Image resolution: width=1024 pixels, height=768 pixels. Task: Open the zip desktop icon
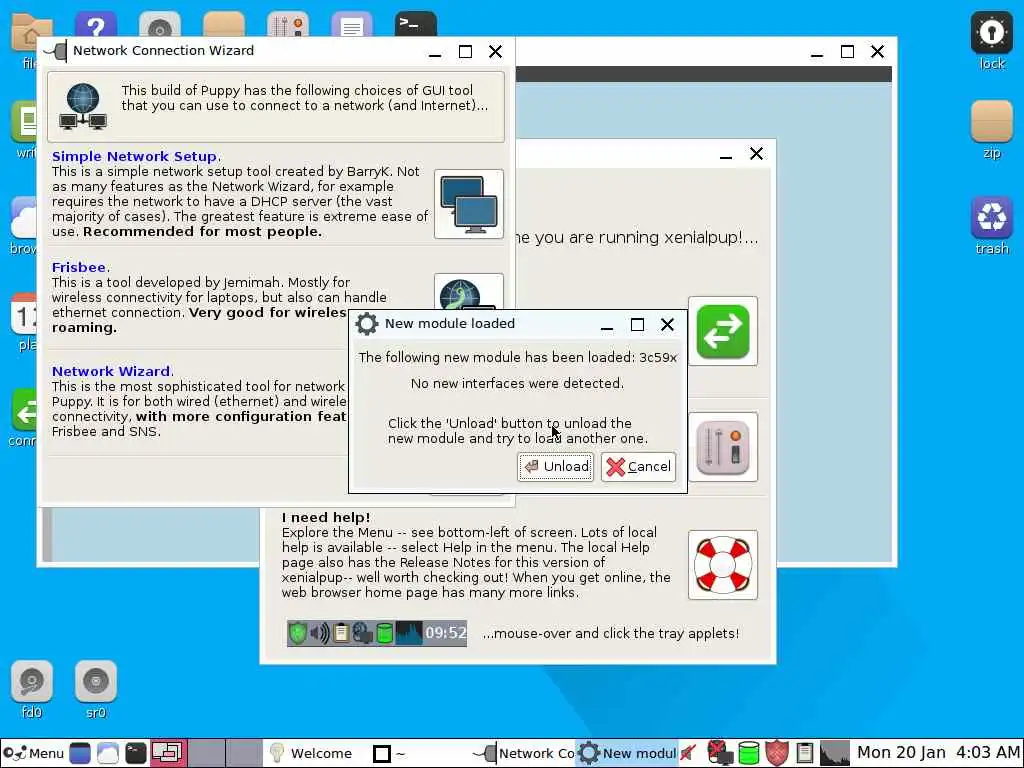991,122
